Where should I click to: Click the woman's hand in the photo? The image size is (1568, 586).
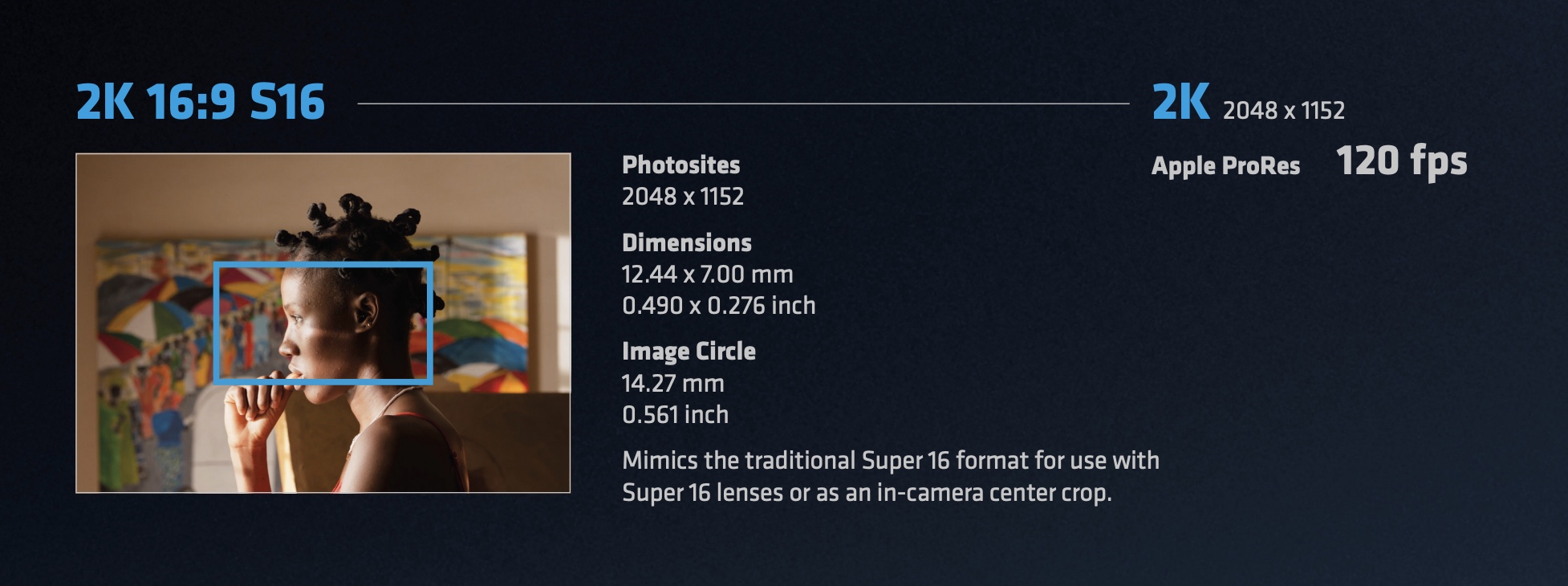click(250, 409)
